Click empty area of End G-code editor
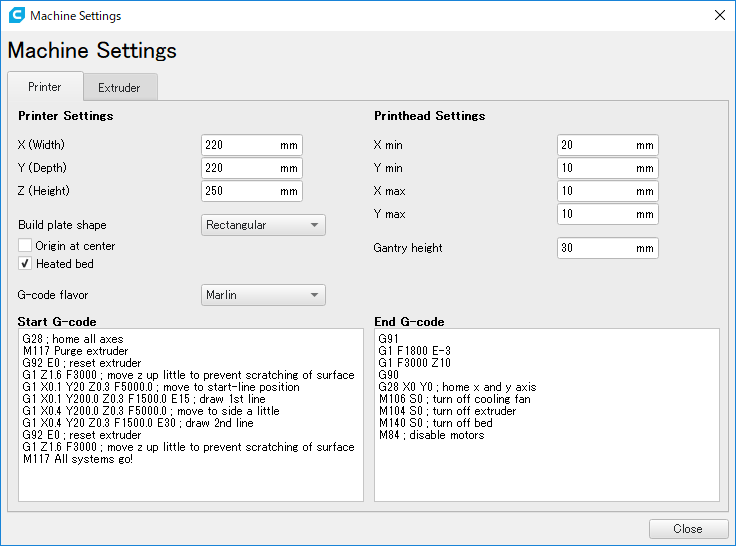737x546 pixels. (x=547, y=471)
